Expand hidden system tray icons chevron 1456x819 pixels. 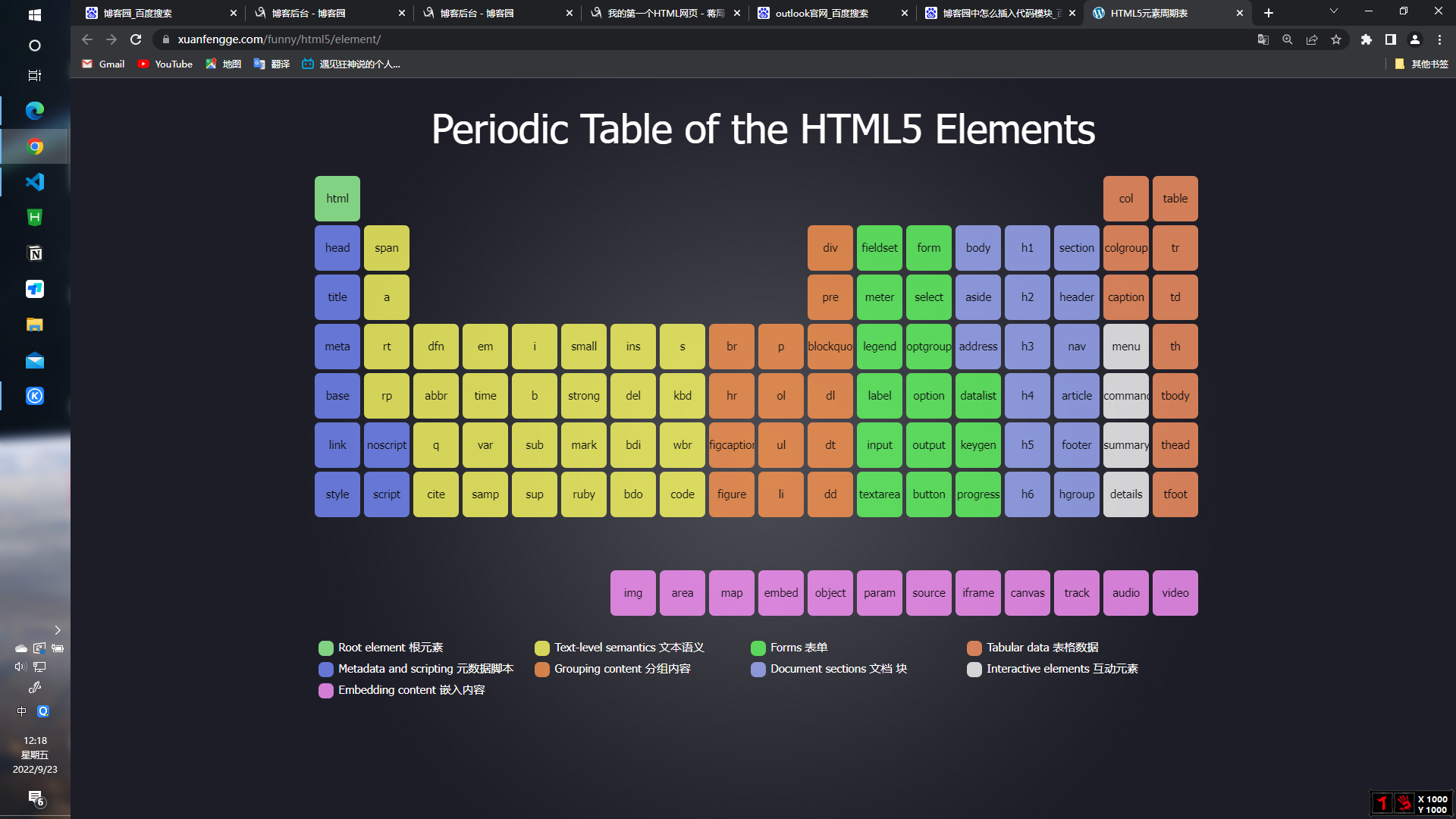[58, 630]
